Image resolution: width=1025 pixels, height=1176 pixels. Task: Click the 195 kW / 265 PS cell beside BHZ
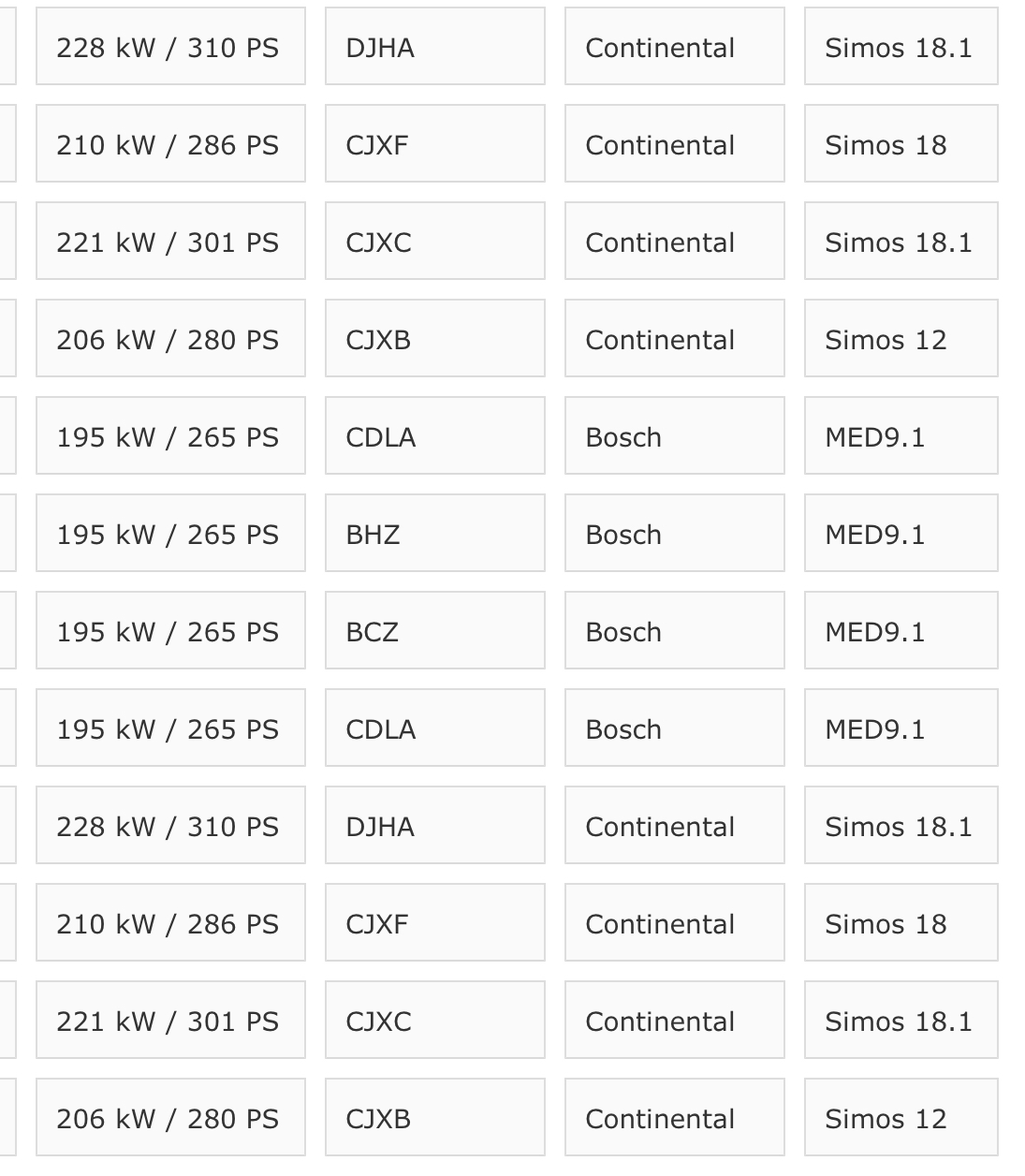pyautogui.click(x=170, y=533)
